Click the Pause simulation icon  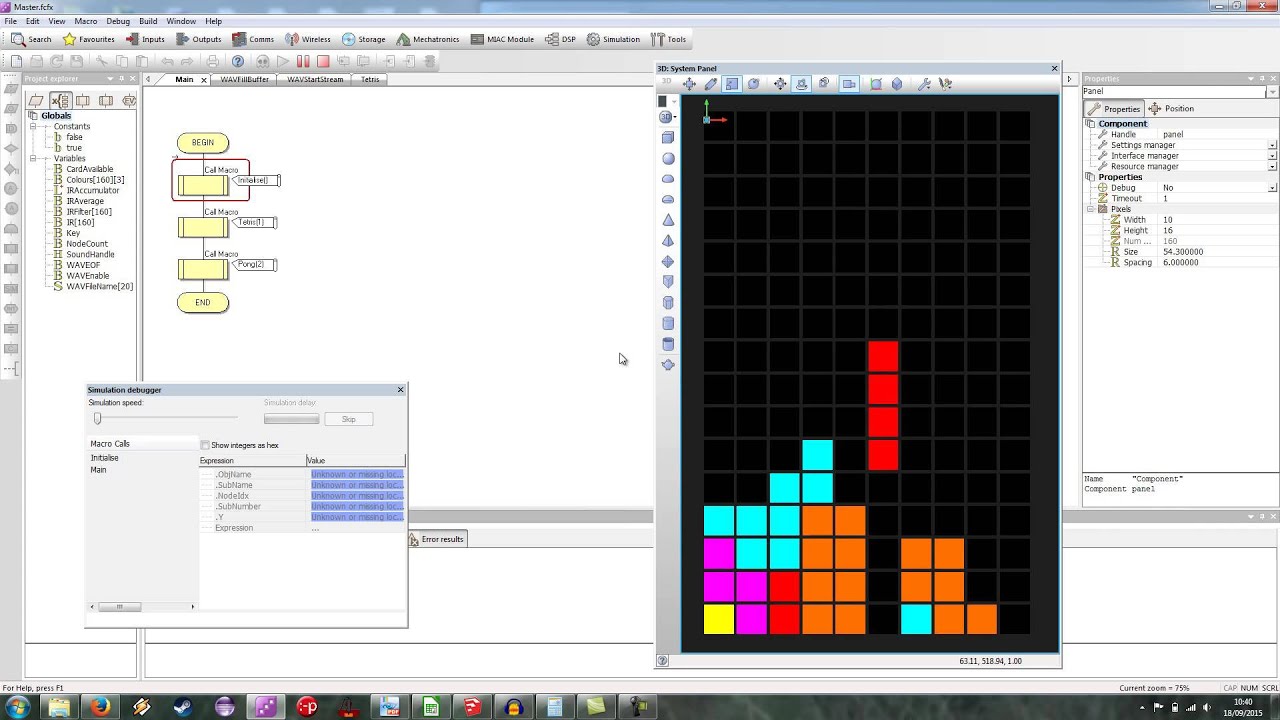pos(303,61)
